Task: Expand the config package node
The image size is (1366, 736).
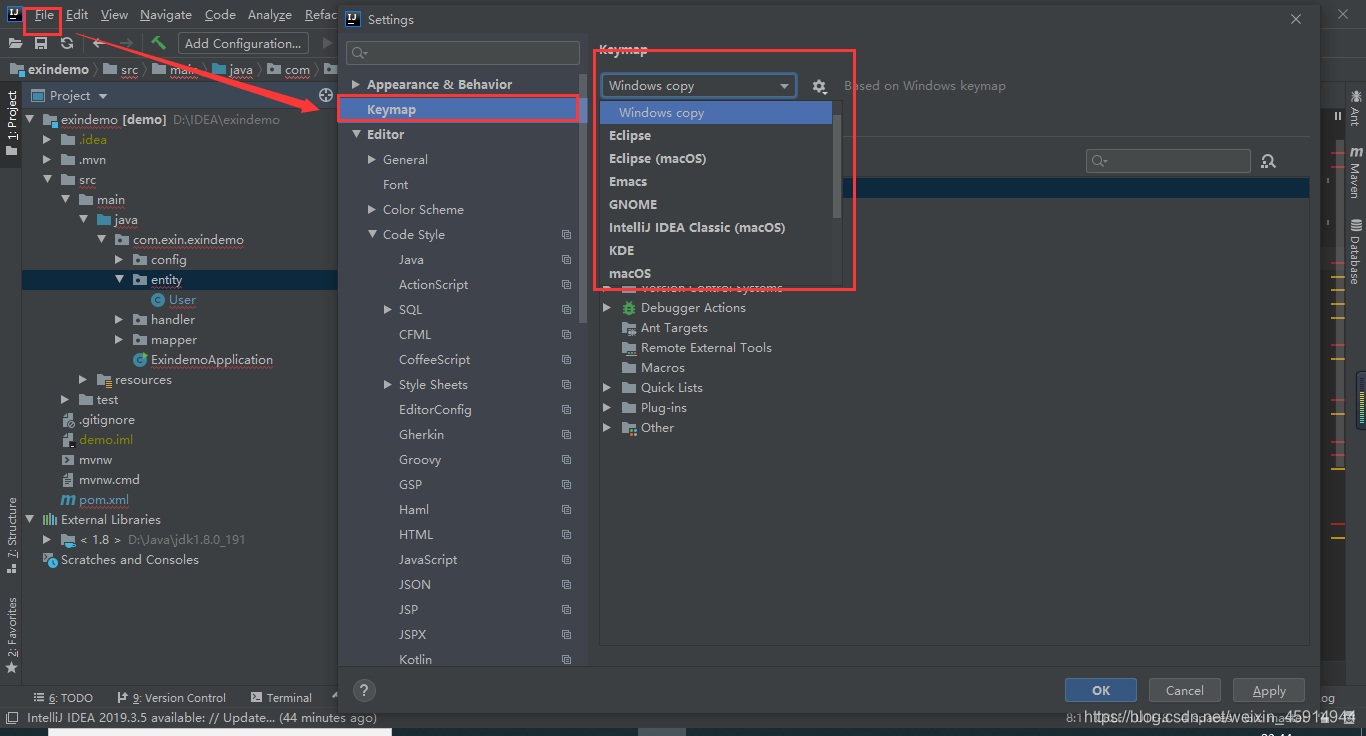Action: pos(119,260)
